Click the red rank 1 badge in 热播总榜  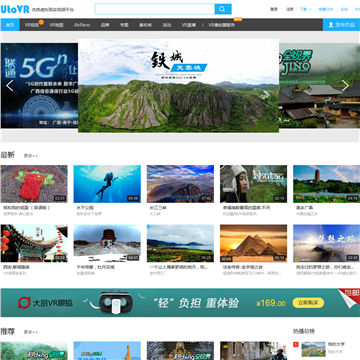pyautogui.click(x=296, y=344)
